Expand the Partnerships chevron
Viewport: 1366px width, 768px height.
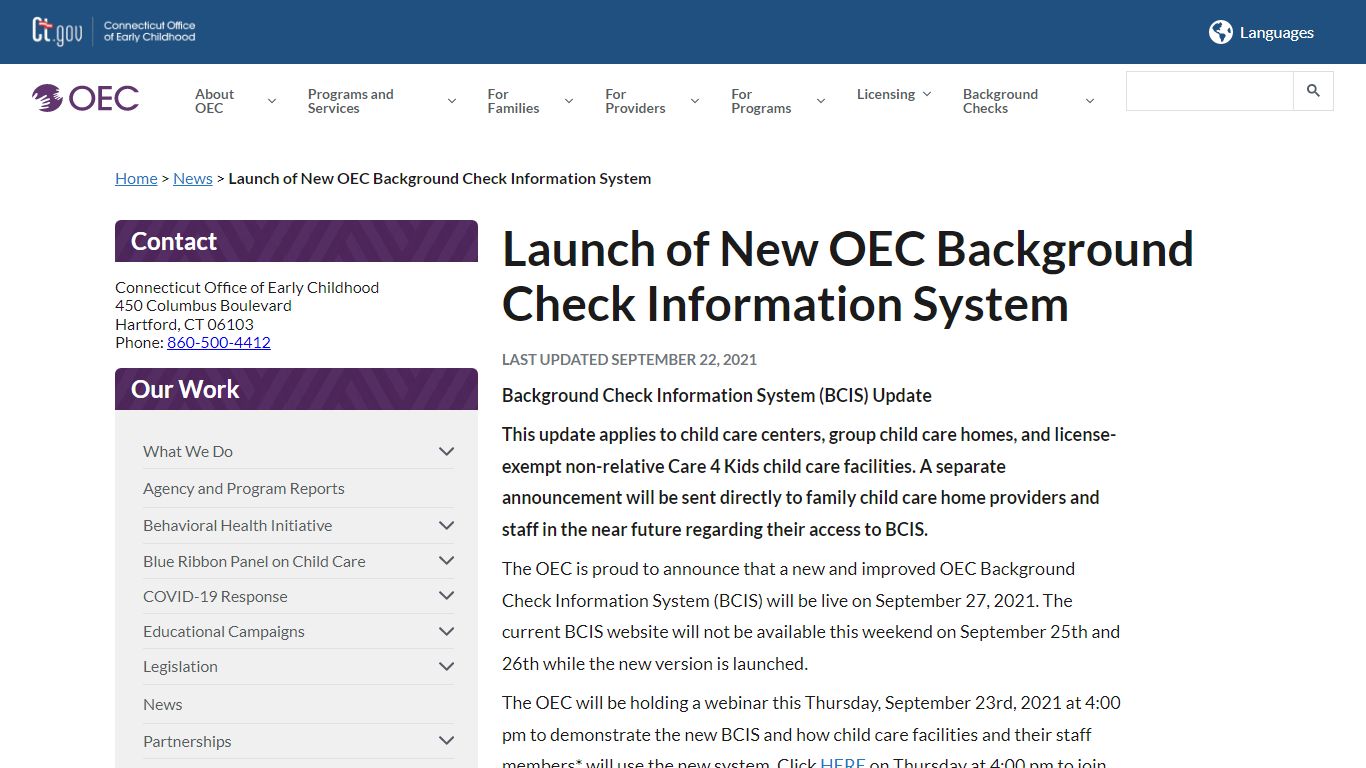(x=446, y=741)
